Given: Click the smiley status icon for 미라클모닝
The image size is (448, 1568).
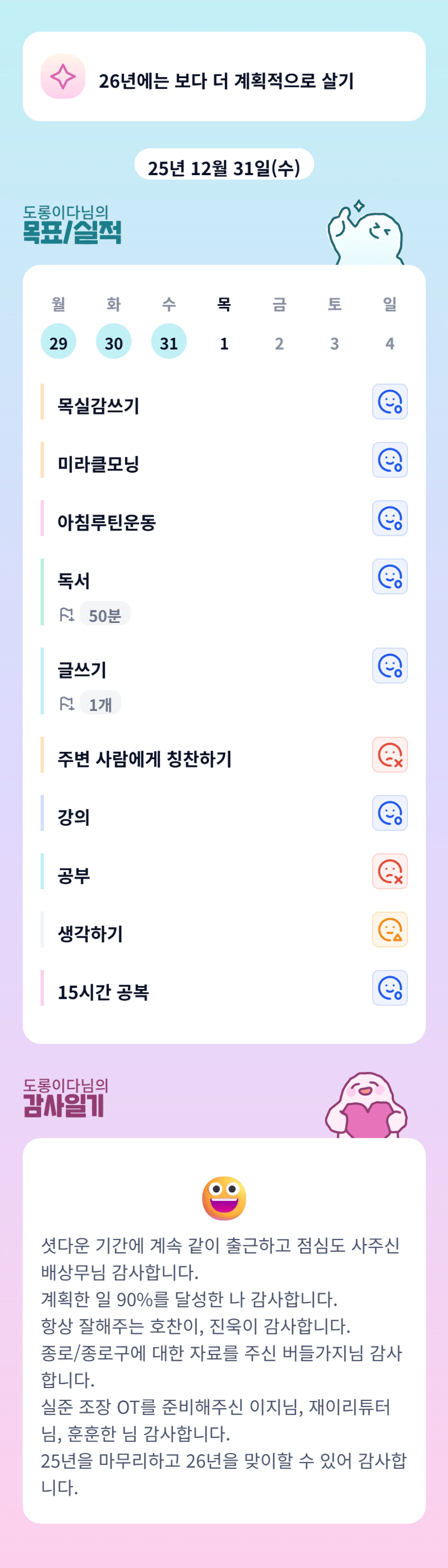Looking at the screenshot, I should tap(389, 460).
